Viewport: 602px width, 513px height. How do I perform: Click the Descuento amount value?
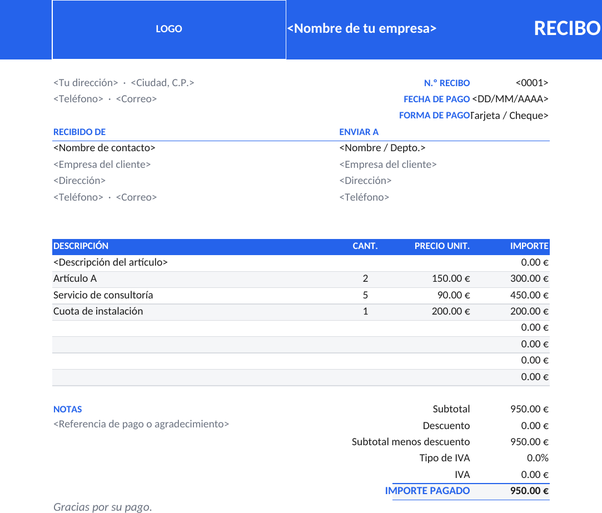pos(534,425)
